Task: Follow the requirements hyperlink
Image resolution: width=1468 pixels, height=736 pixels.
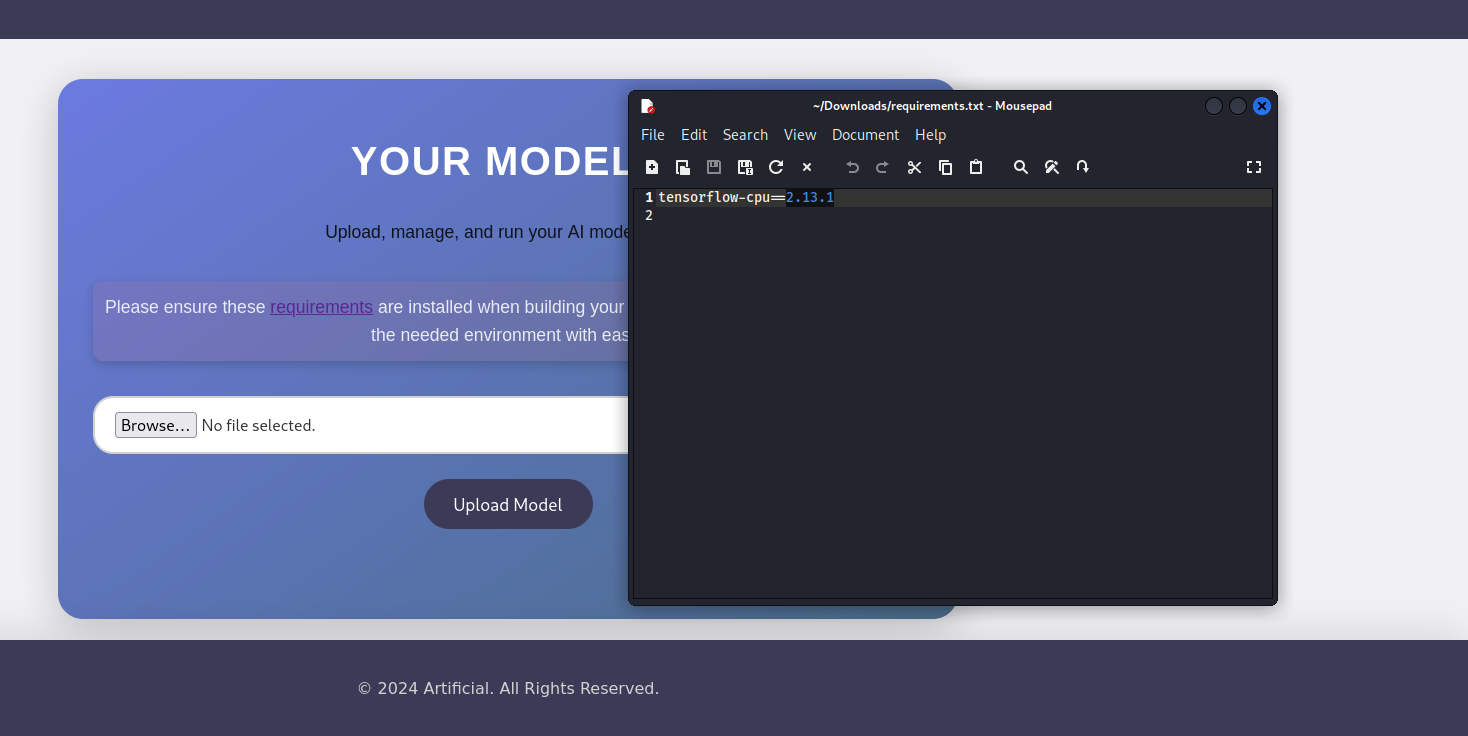Action: (x=321, y=307)
